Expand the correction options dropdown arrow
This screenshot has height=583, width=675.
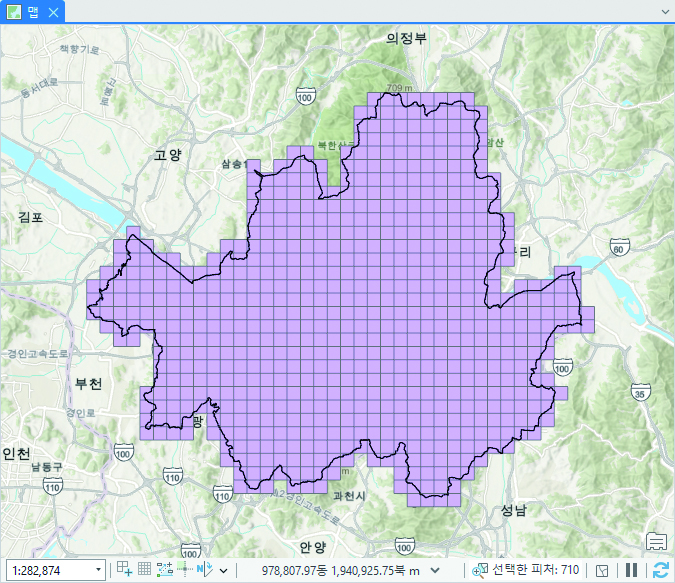(x=223, y=571)
